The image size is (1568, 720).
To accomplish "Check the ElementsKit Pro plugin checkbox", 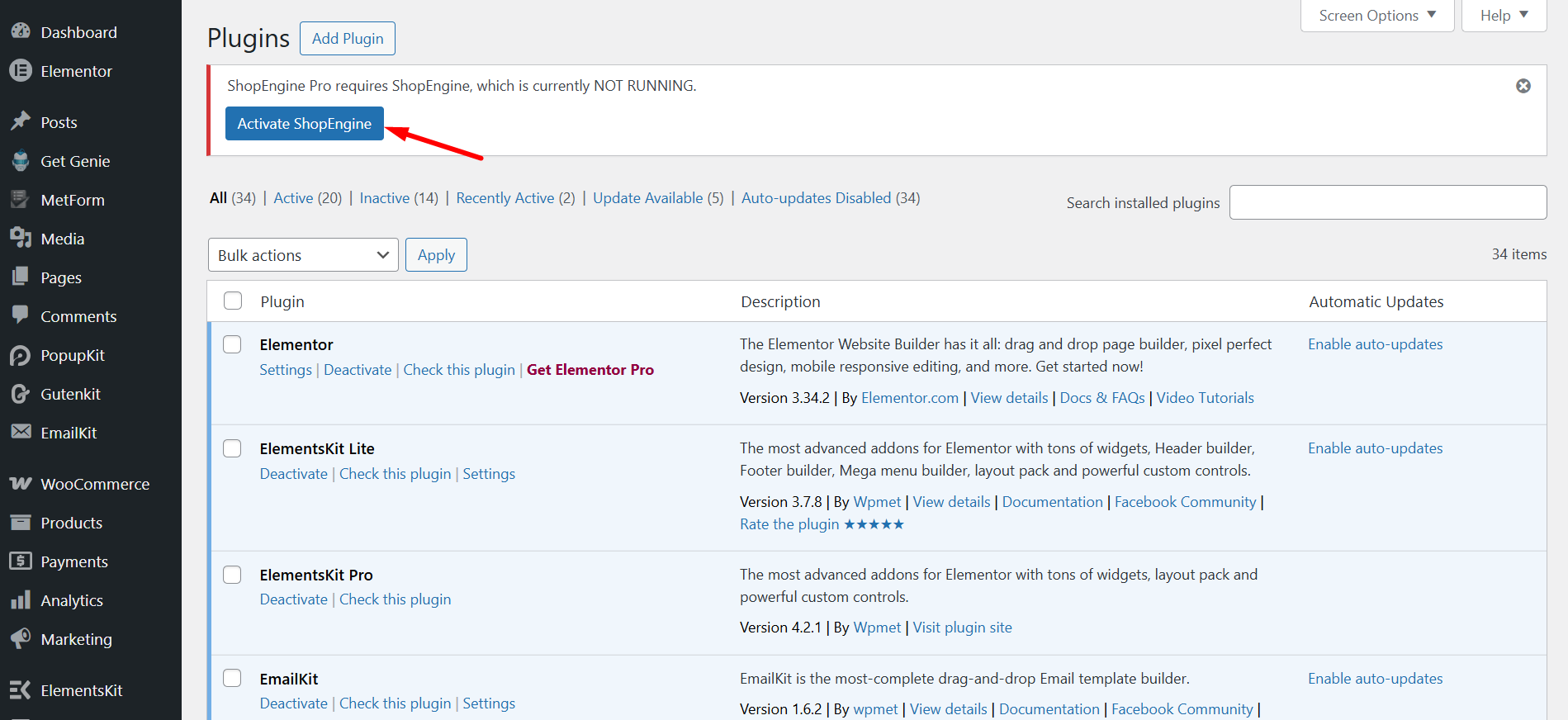I will coord(232,575).
